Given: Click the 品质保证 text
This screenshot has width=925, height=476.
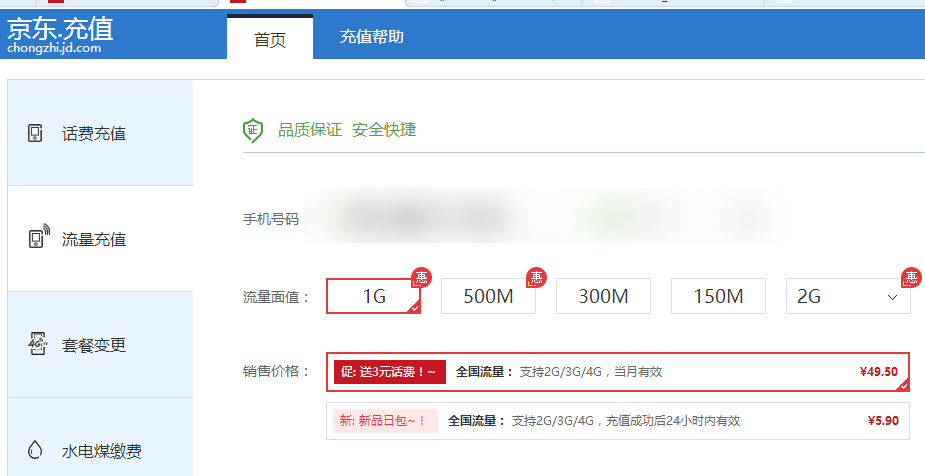Looking at the screenshot, I should pyautogui.click(x=310, y=130).
